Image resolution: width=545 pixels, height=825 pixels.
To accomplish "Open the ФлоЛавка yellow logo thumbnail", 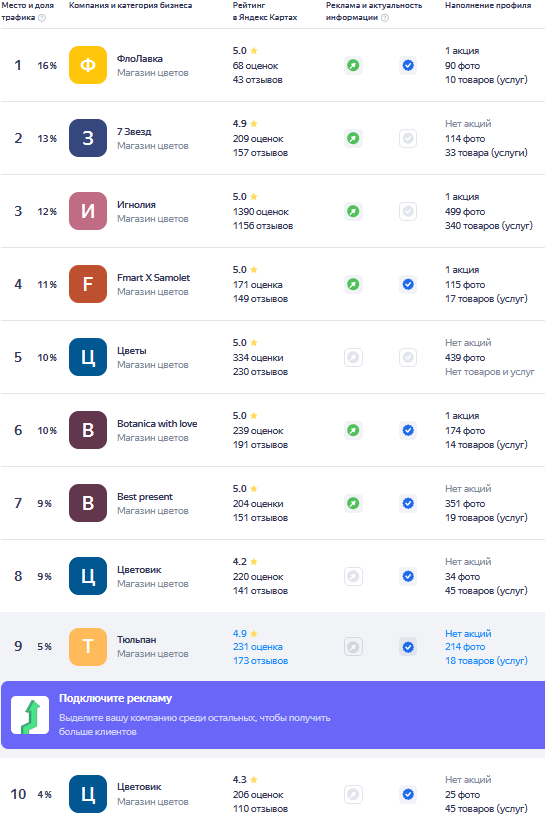I will (88, 65).
